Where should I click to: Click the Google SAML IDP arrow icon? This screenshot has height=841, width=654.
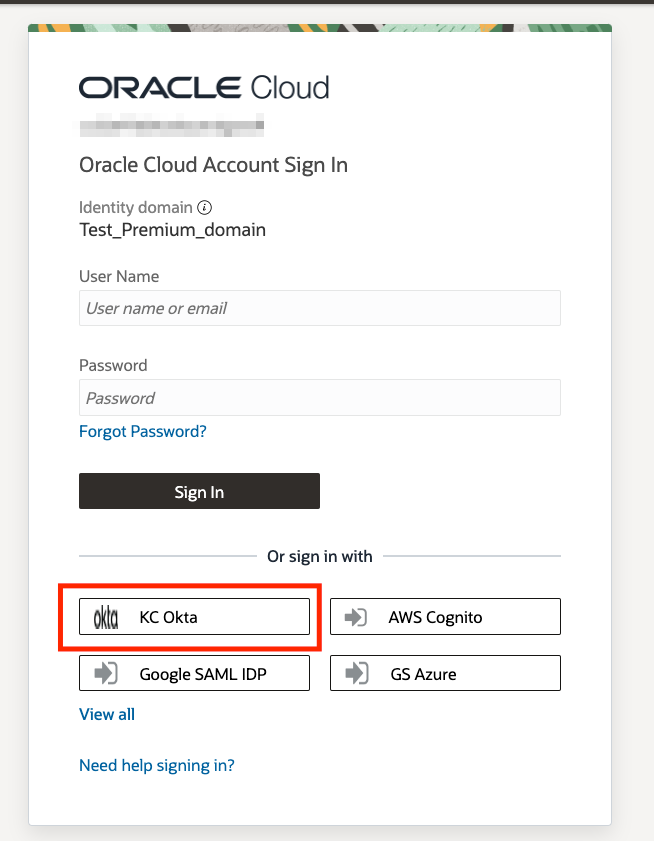pos(103,672)
